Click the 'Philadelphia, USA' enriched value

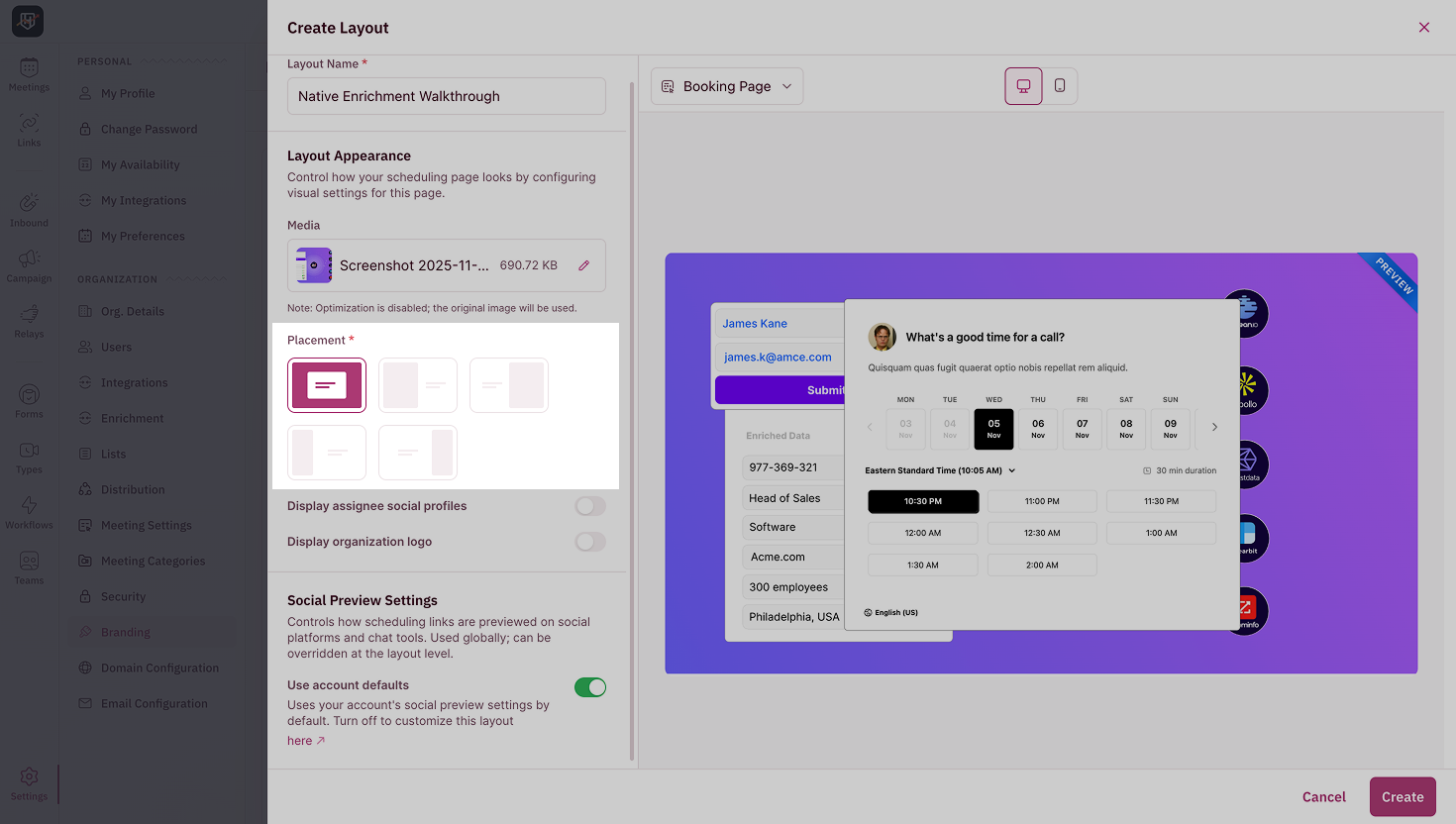coord(792,617)
